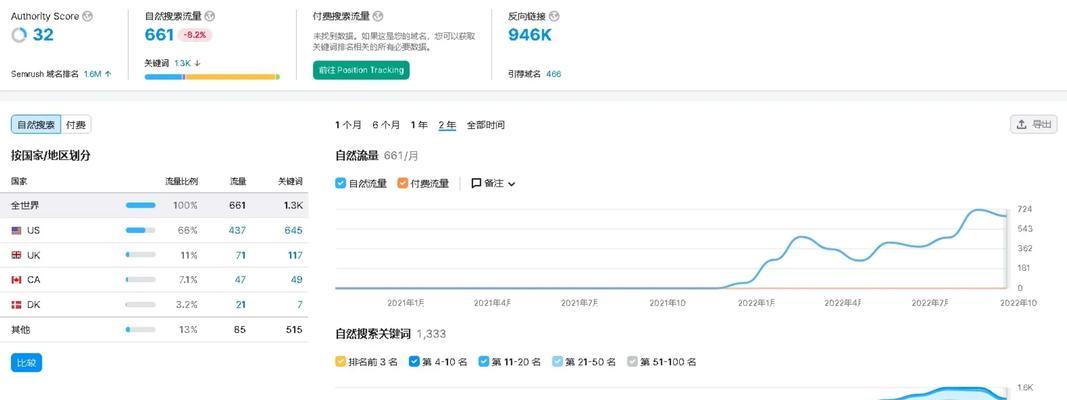Open US keywords value 645
This screenshot has height=400, width=1067.
point(293,231)
